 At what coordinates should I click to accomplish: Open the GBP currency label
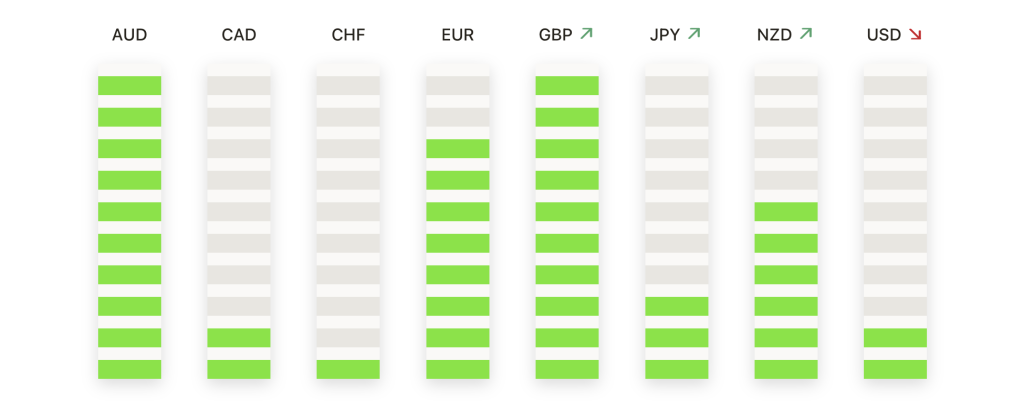click(555, 35)
